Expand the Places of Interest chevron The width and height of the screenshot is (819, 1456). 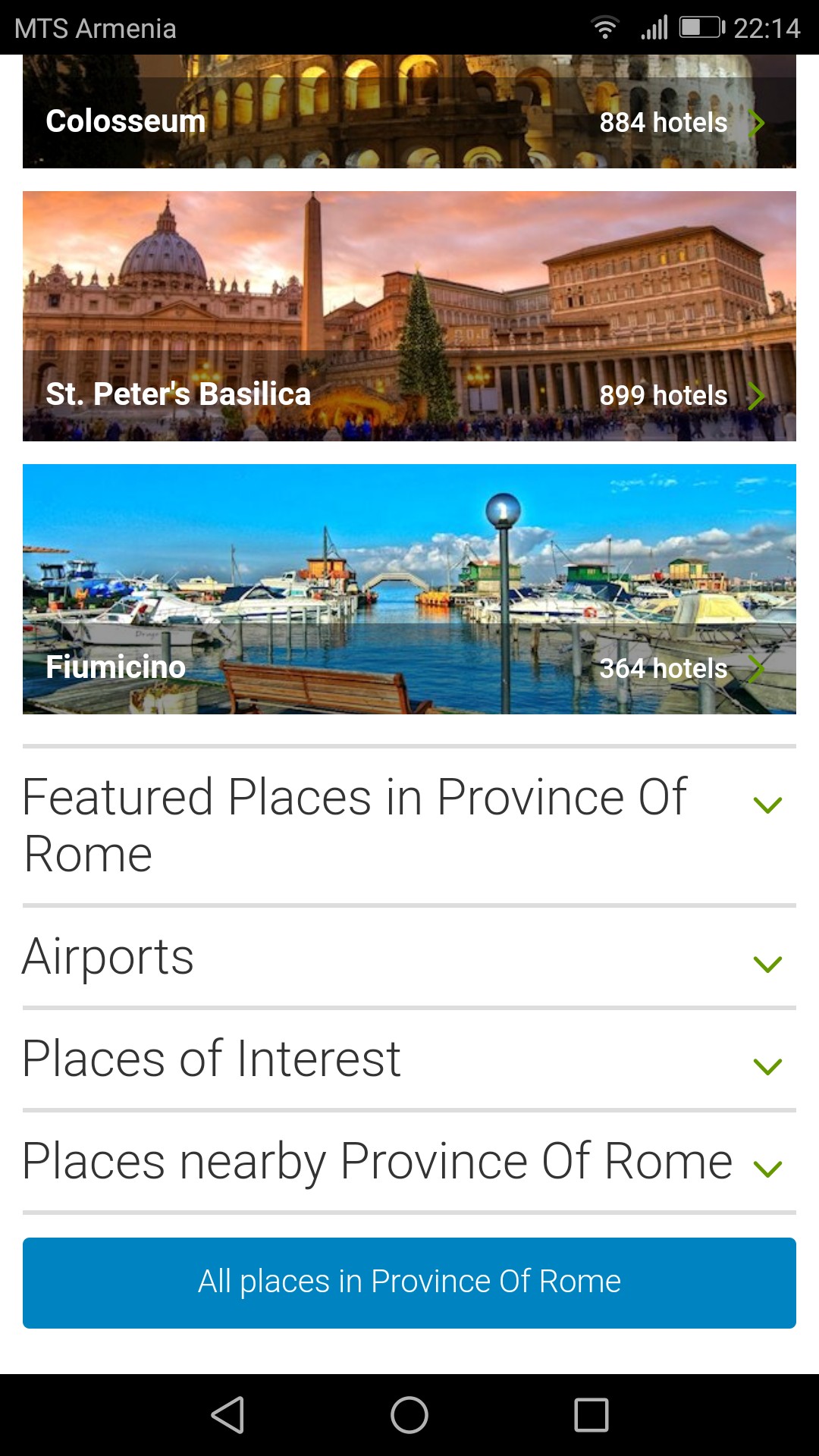point(767,1066)
